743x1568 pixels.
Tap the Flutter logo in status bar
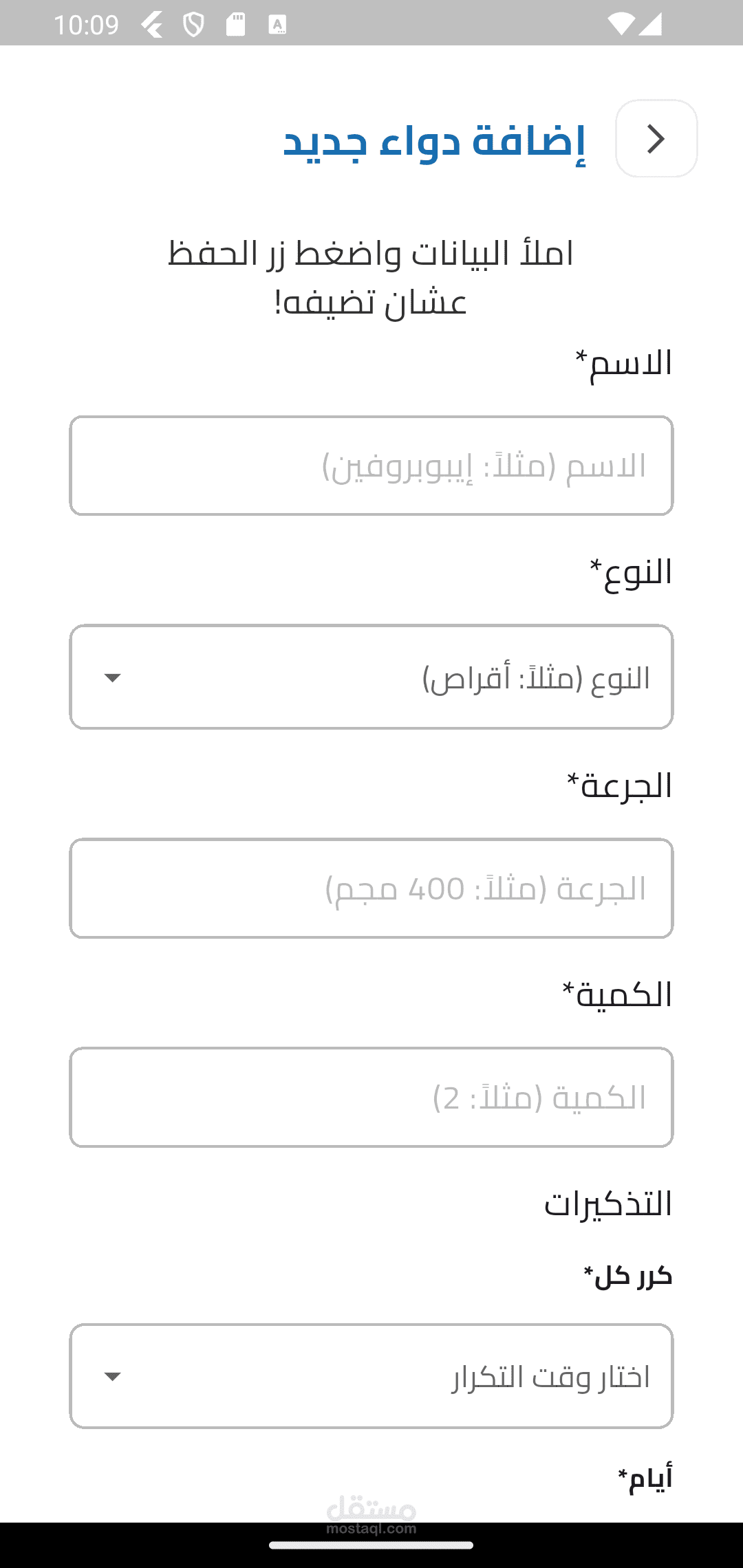coord(152,25)
